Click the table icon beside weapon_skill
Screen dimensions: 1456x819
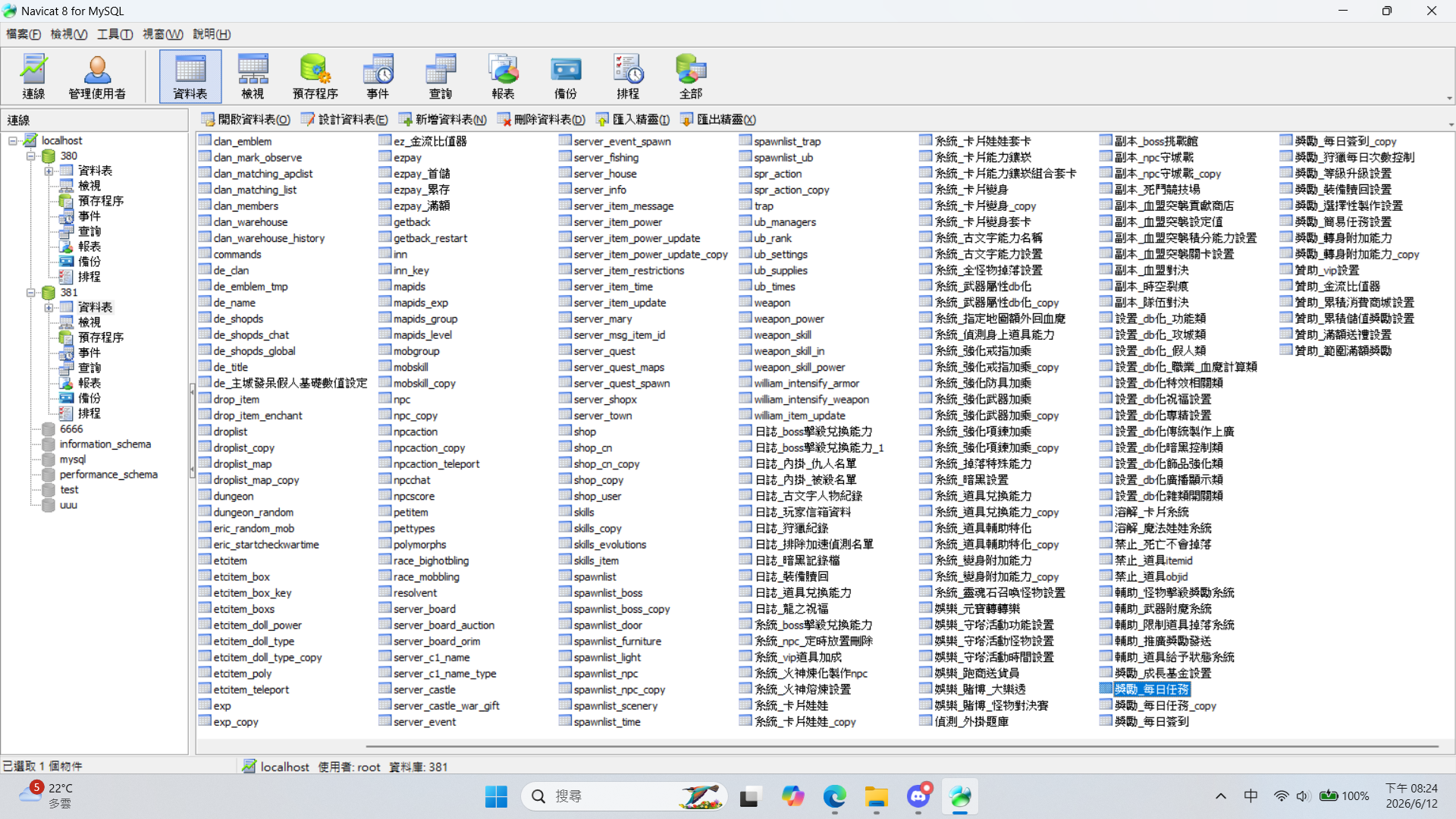point(745,334)
